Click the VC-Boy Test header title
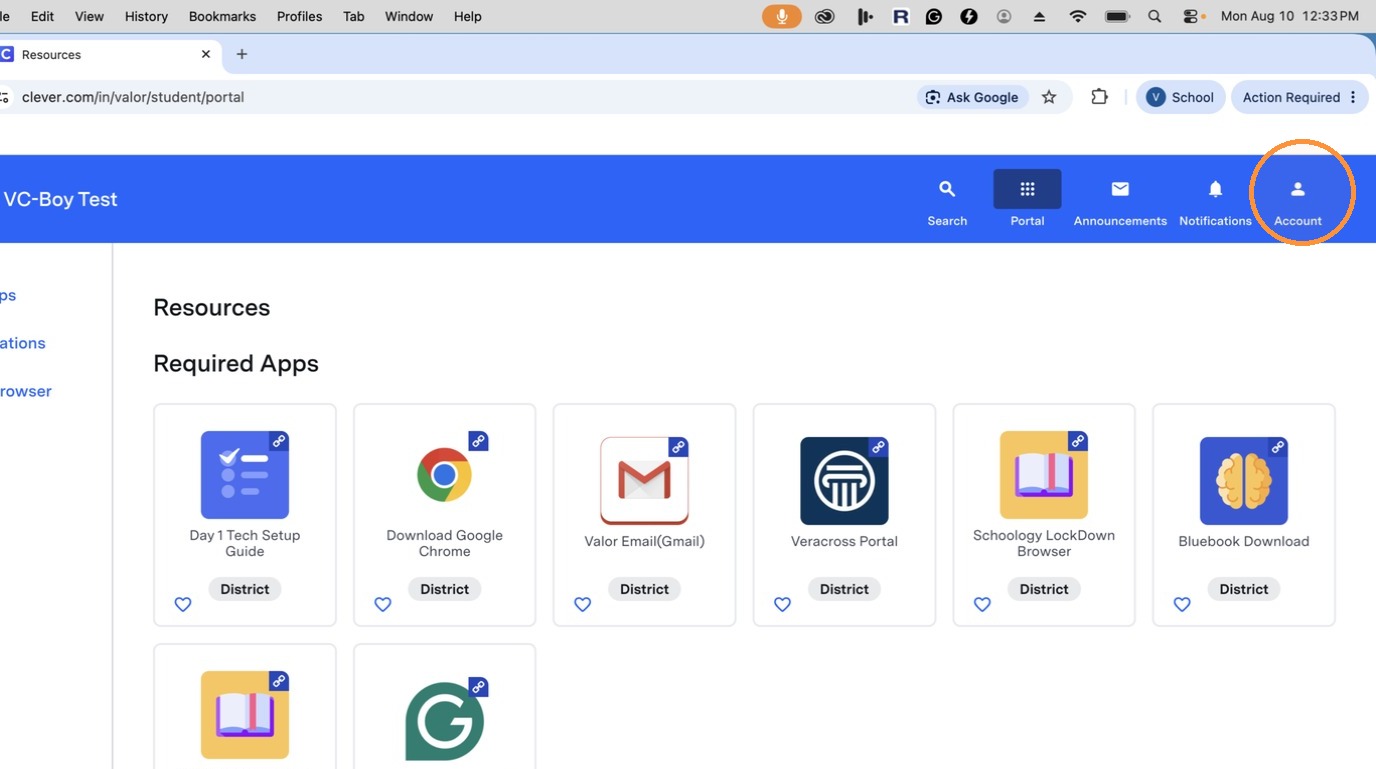 click(x=60, y=199)
